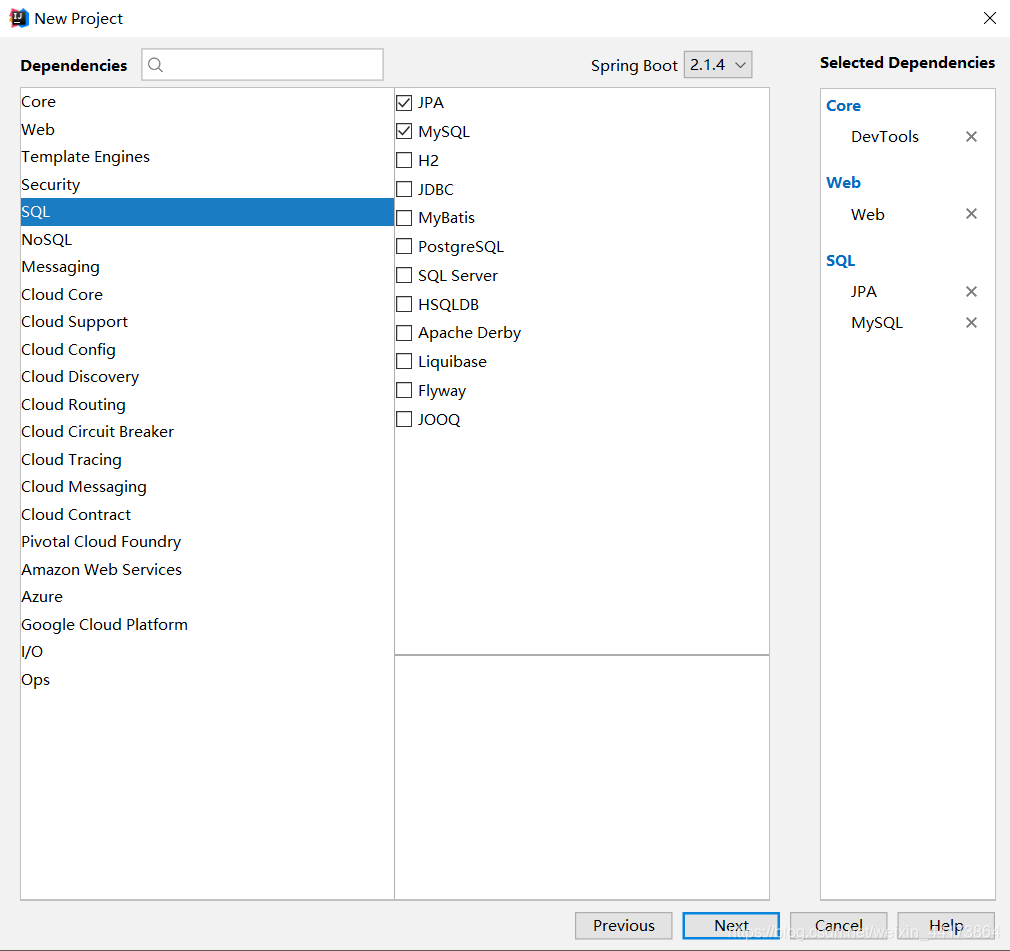The image size is (1010, 951).
Task: Select the Google Cloud Platform category
Action: coord(207,624)
